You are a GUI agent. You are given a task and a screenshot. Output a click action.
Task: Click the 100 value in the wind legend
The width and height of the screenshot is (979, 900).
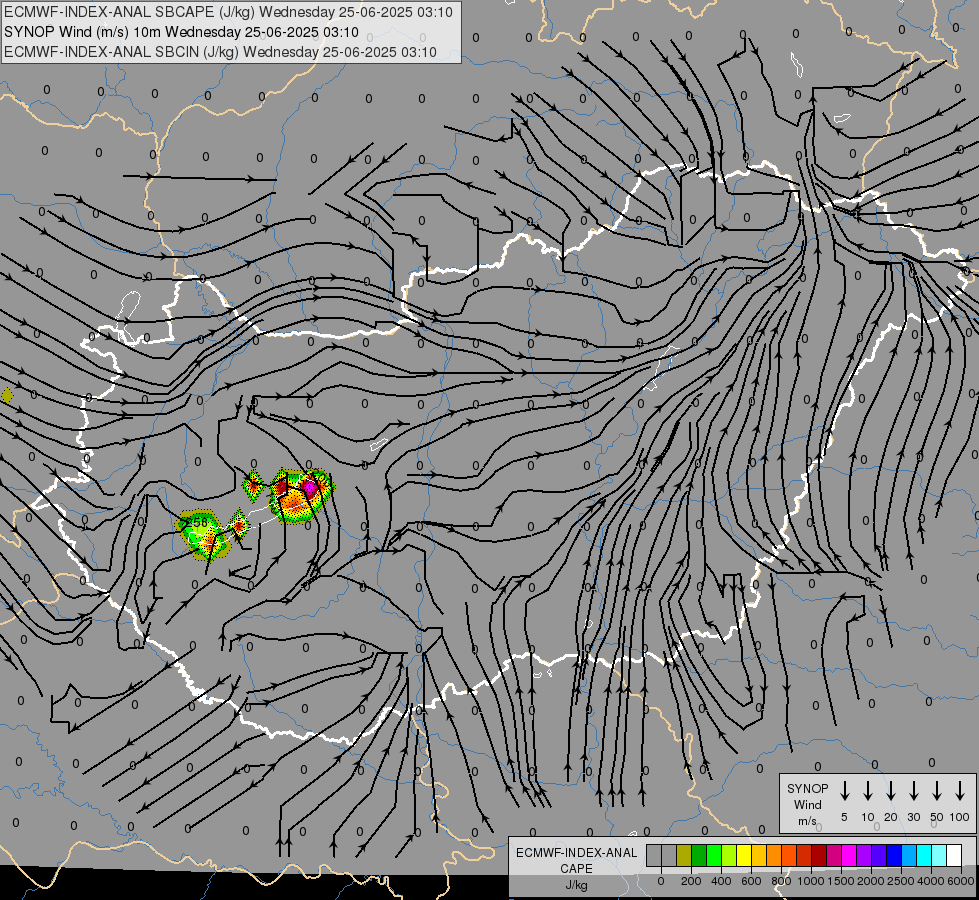tap(960, 817)
